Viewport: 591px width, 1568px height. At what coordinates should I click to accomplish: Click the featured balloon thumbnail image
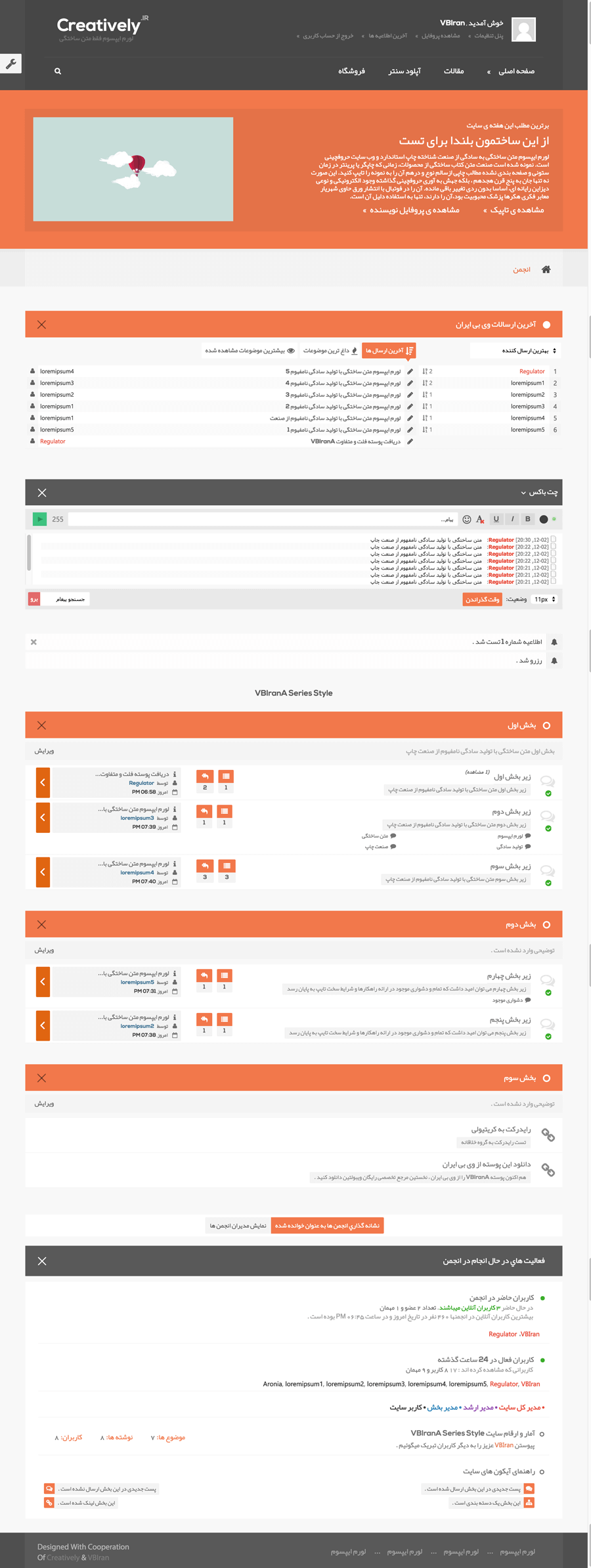[133, 169]
